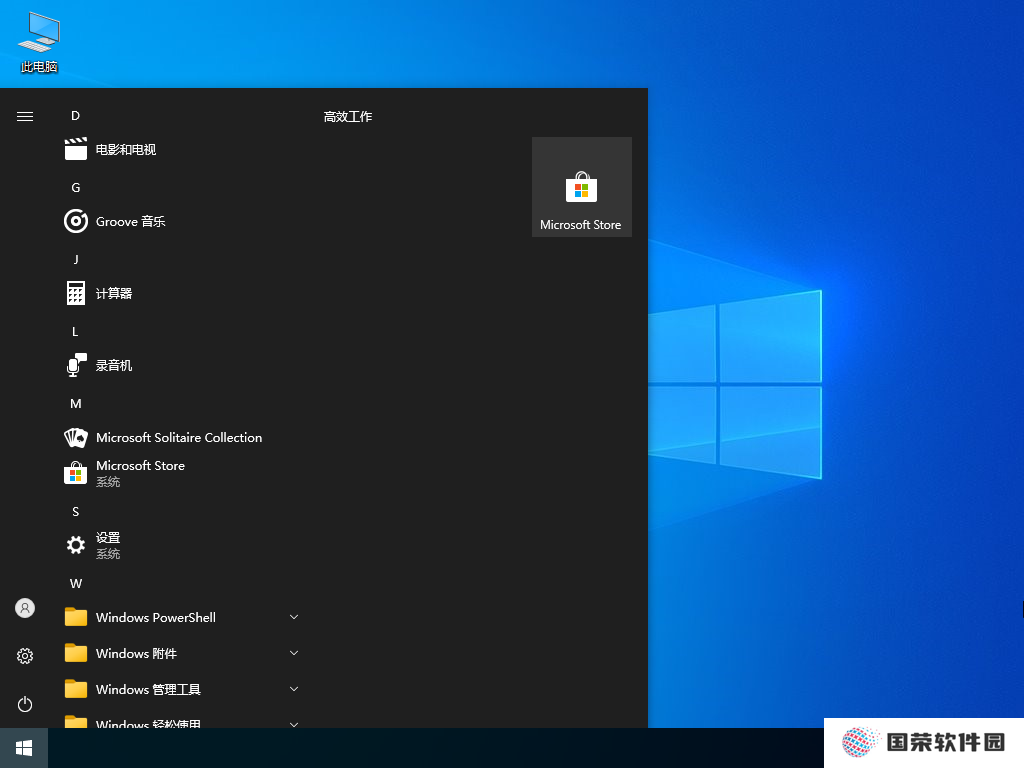
Task: Close Start menu via the taskbar Windows button
Action: click(24, 748)
